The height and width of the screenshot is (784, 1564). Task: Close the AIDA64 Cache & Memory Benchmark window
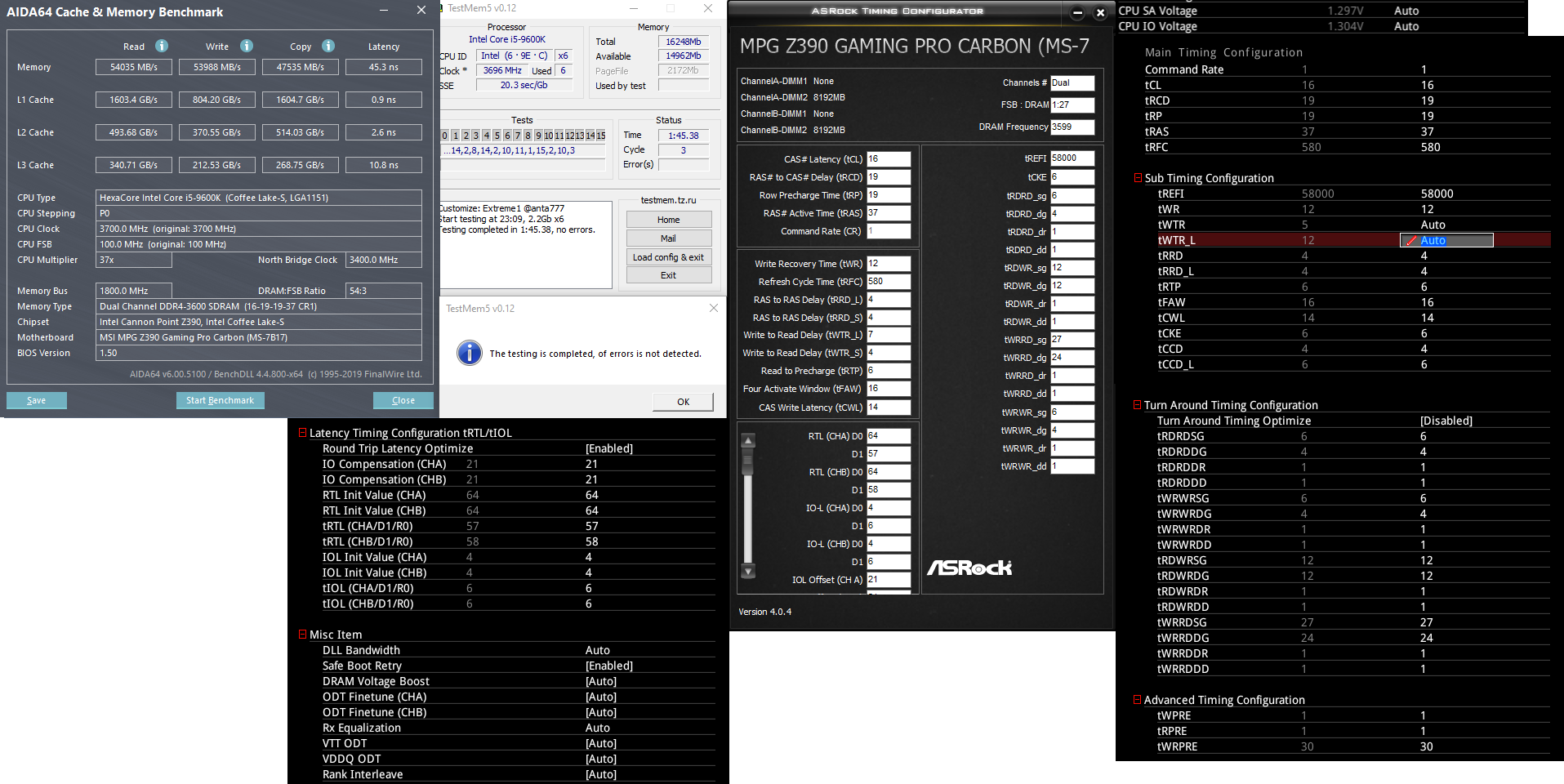(x=421, y=10)
